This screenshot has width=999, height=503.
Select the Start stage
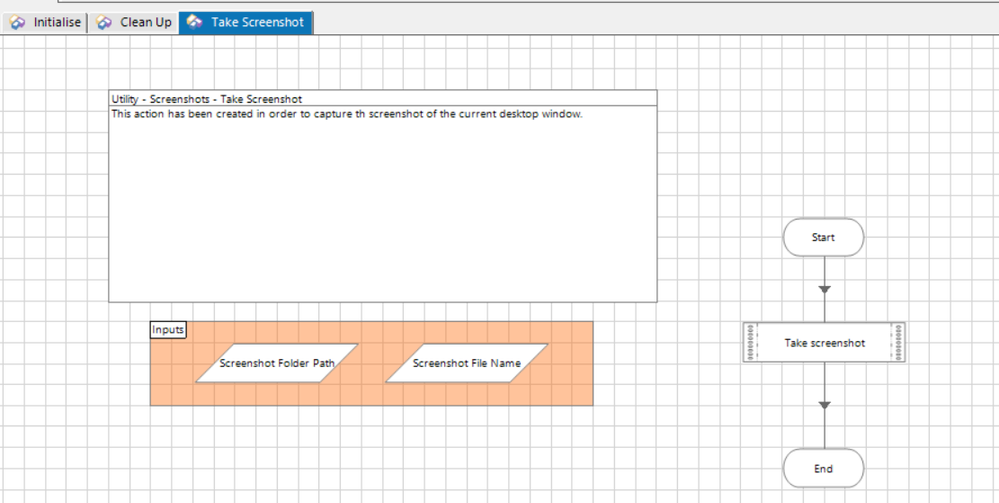pyautogui.click(x=823, y=237)
